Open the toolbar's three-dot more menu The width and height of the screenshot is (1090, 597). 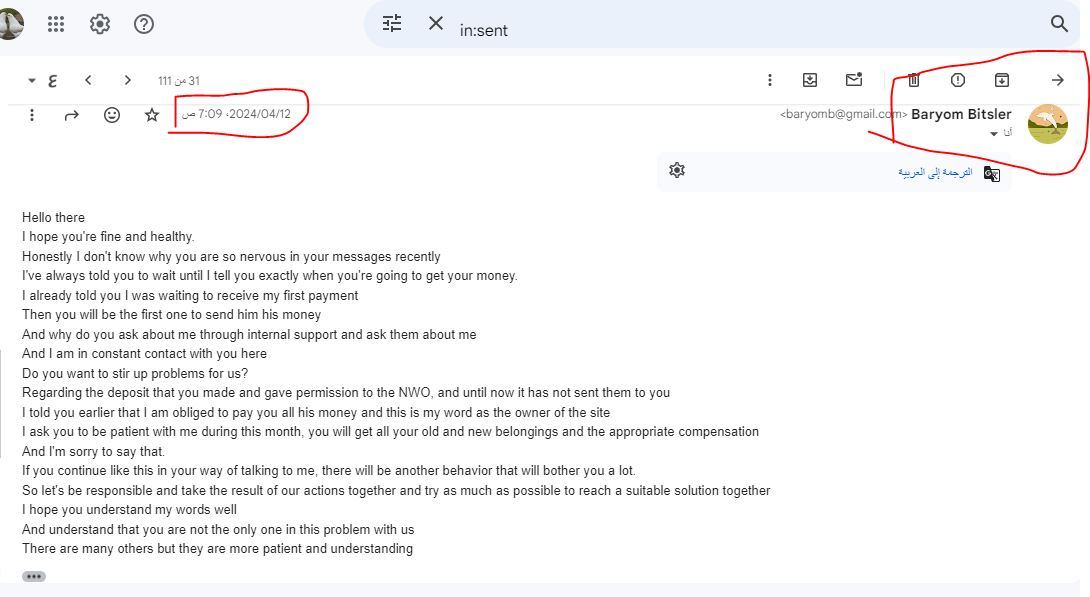(x=769, y=80)
